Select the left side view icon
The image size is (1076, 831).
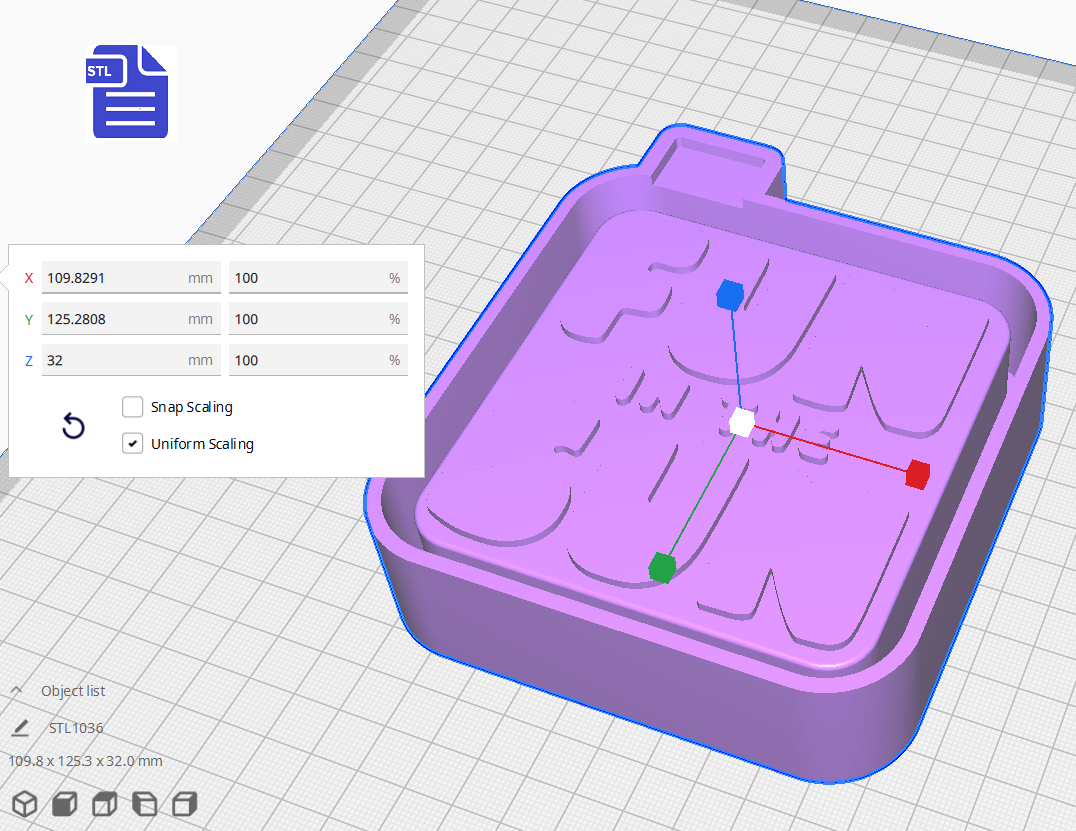144,803
